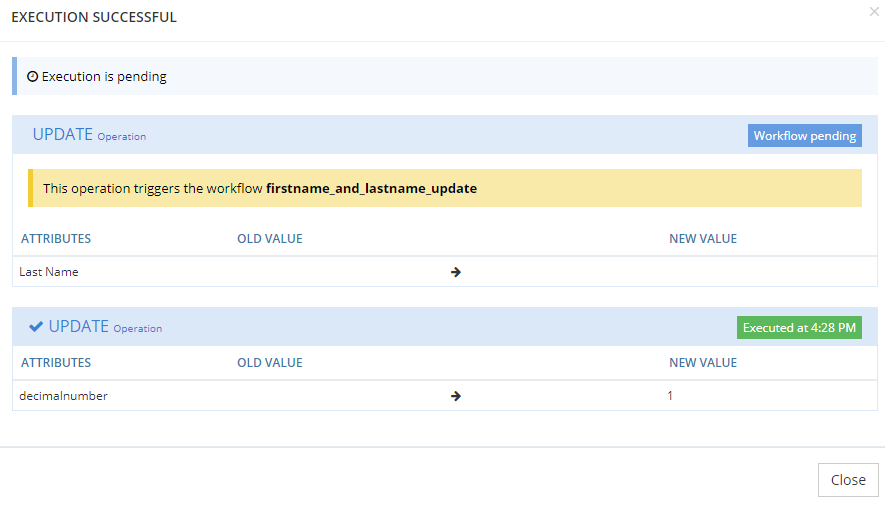
Task: Click NEW VALUE header in the decimalnumber table
Action: click(x=702, y=363)
